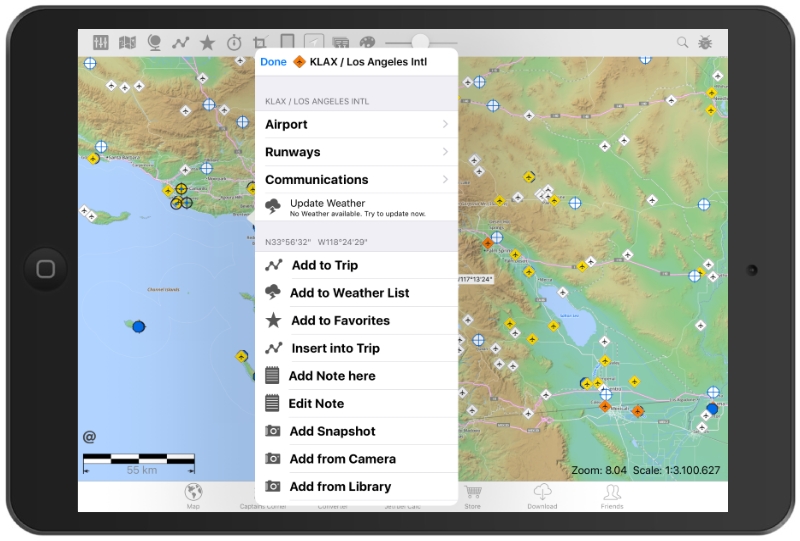Click the orange KLAX airport diamond in header
Viewport: 800px width, 541px height.
pos(299,62)
